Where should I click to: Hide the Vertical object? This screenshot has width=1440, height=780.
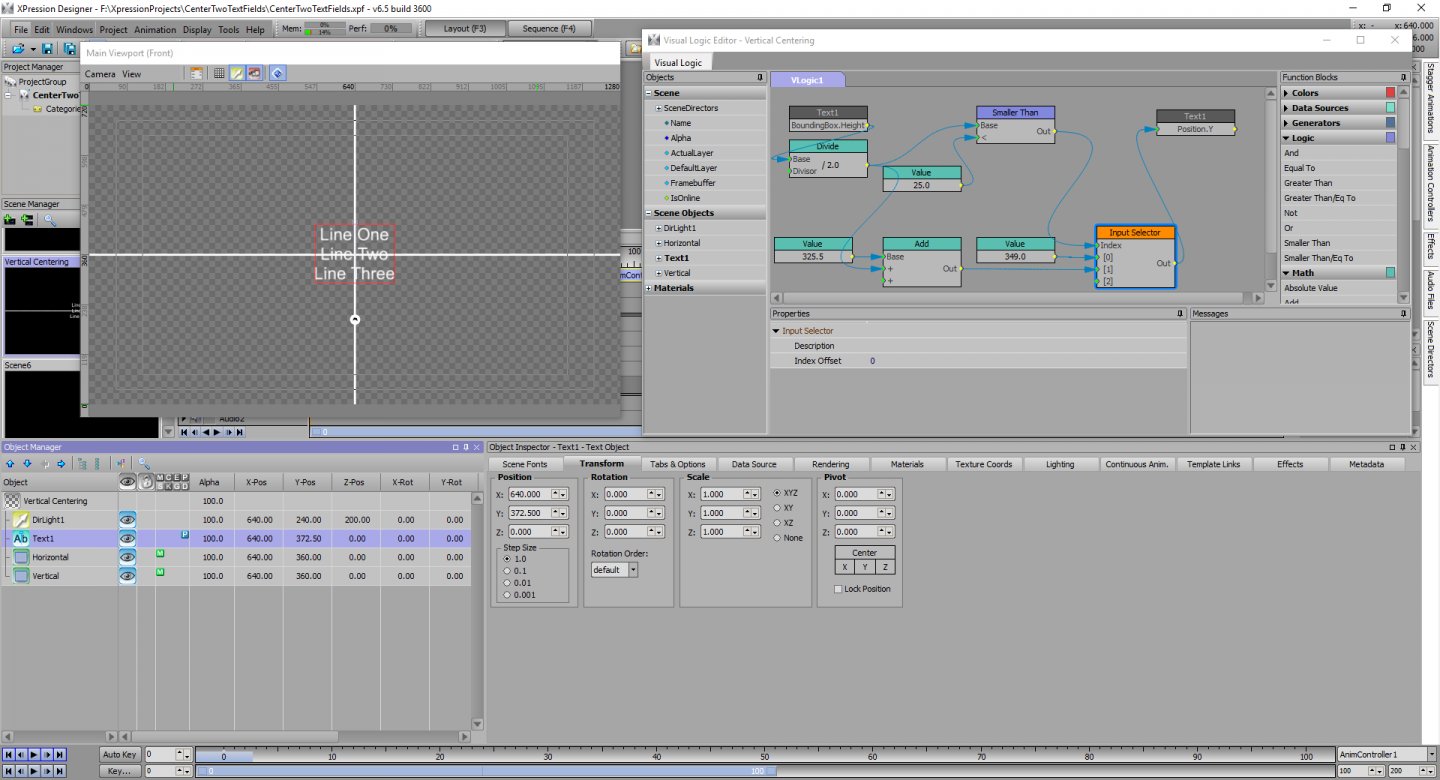[x=127, y=576]
